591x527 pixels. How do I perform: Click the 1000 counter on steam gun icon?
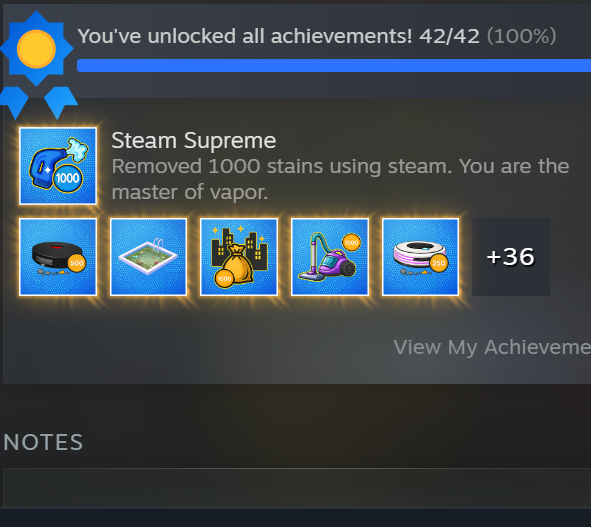(67, 178)
